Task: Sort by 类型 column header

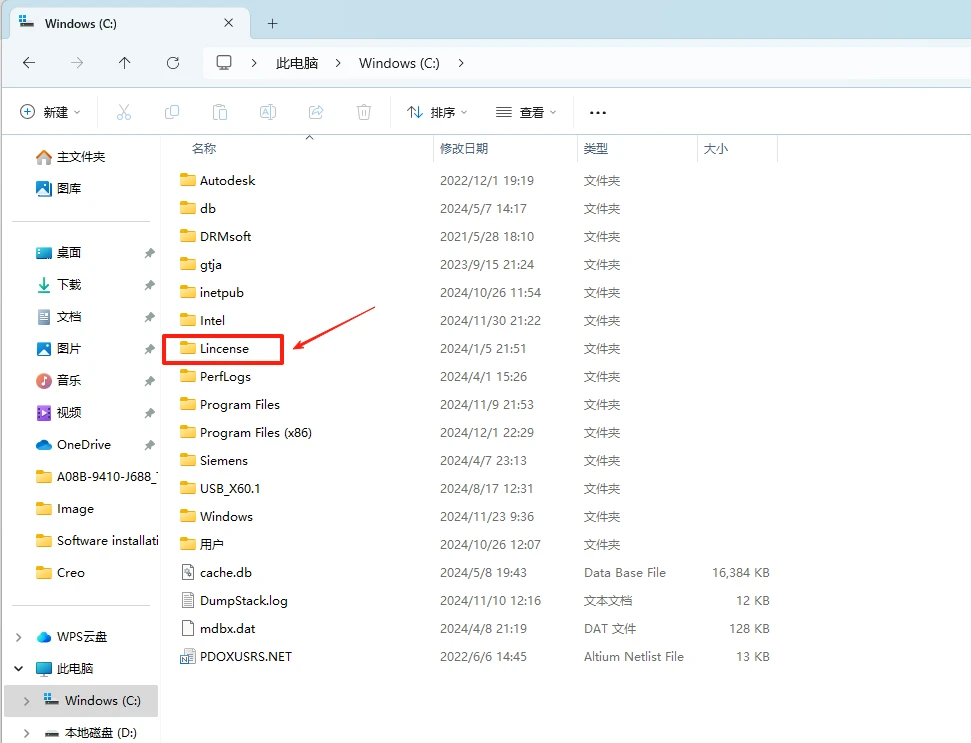Action: pyautogui.click(x=596, y=149)
